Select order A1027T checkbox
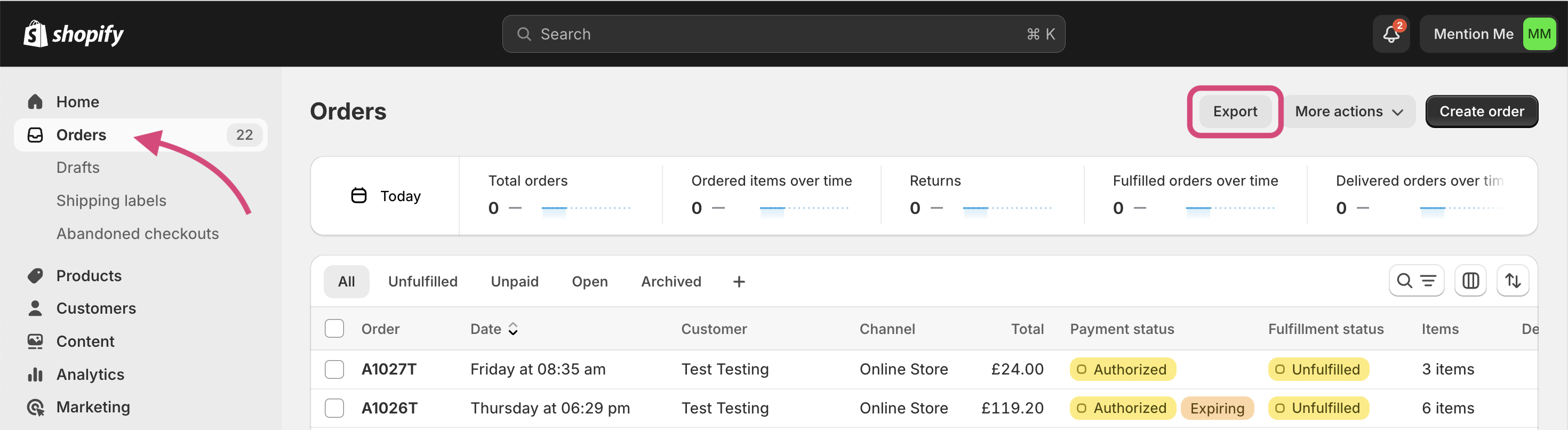This screenshot has height=430, width=1568. click(x=334, y=369)
